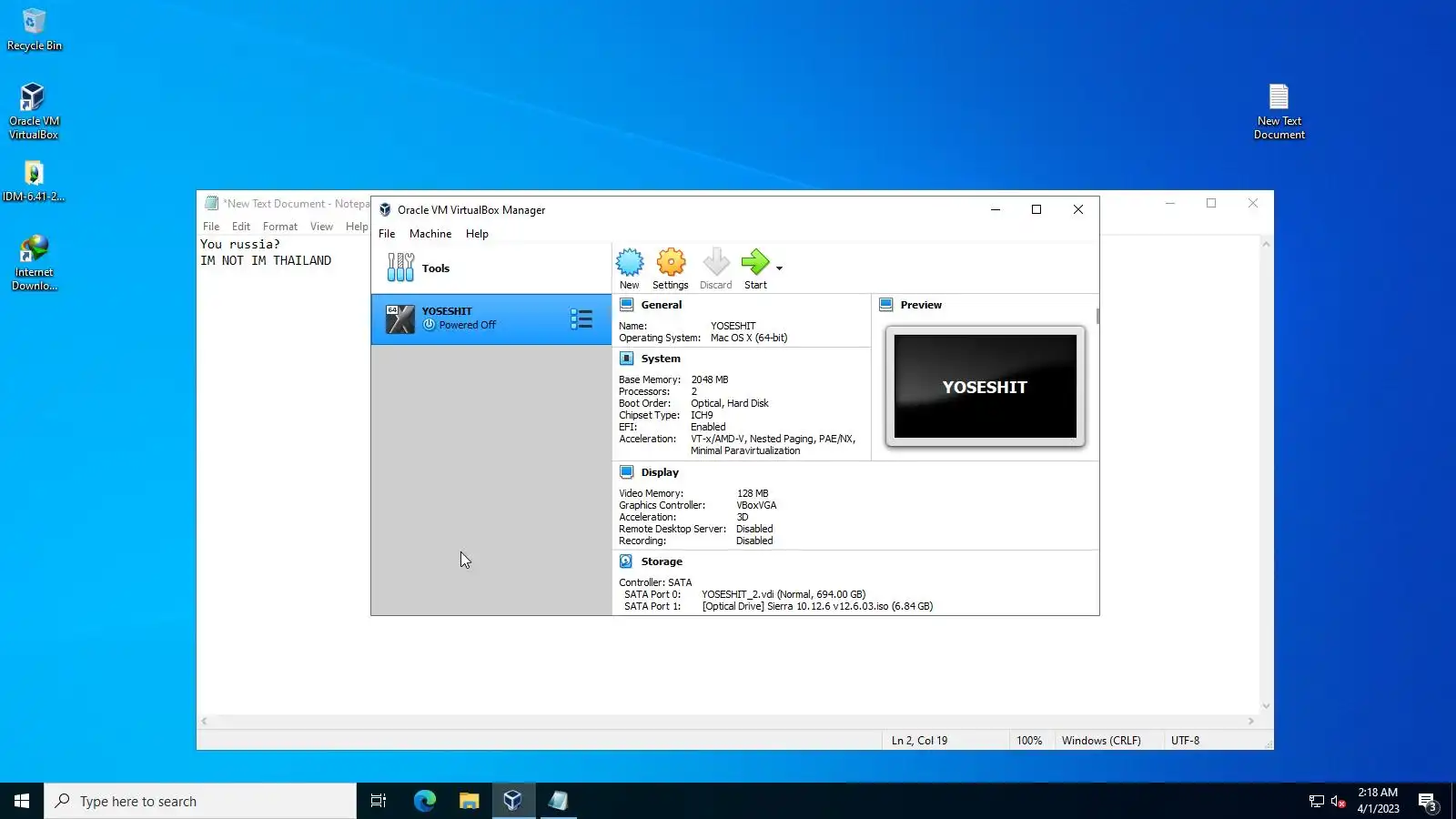Viewport: 1456px width, 819px height.
Task: Open Notepad File menu
Action: 211,227
